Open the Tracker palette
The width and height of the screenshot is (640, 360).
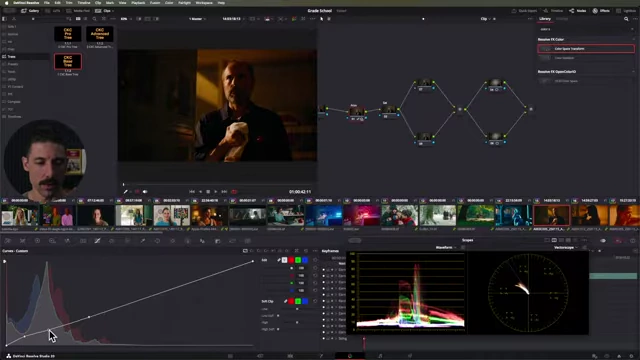coord(172,241)
